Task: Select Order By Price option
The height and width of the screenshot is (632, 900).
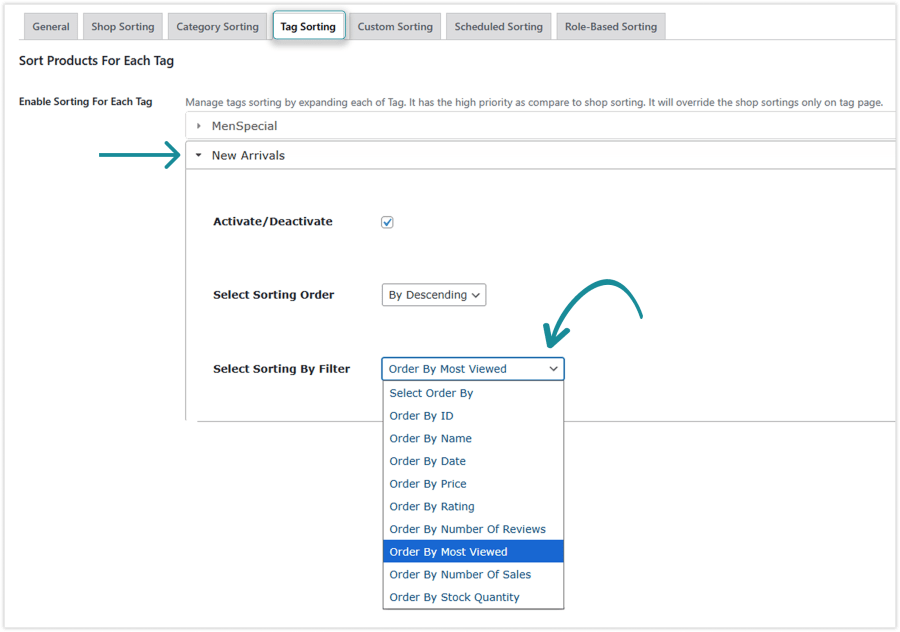Action: tap(428, 483)
